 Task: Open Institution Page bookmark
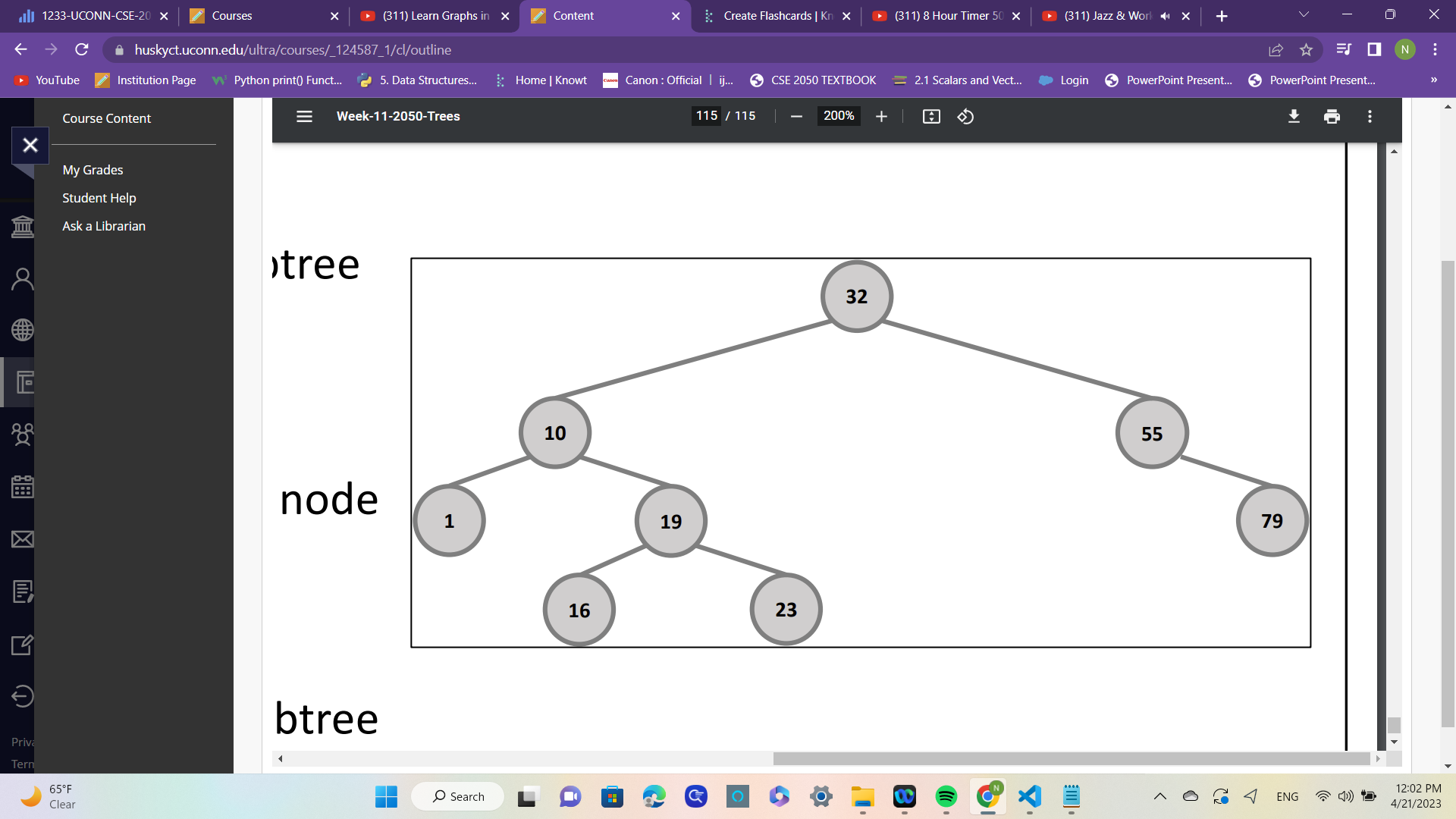pos(145,80)
